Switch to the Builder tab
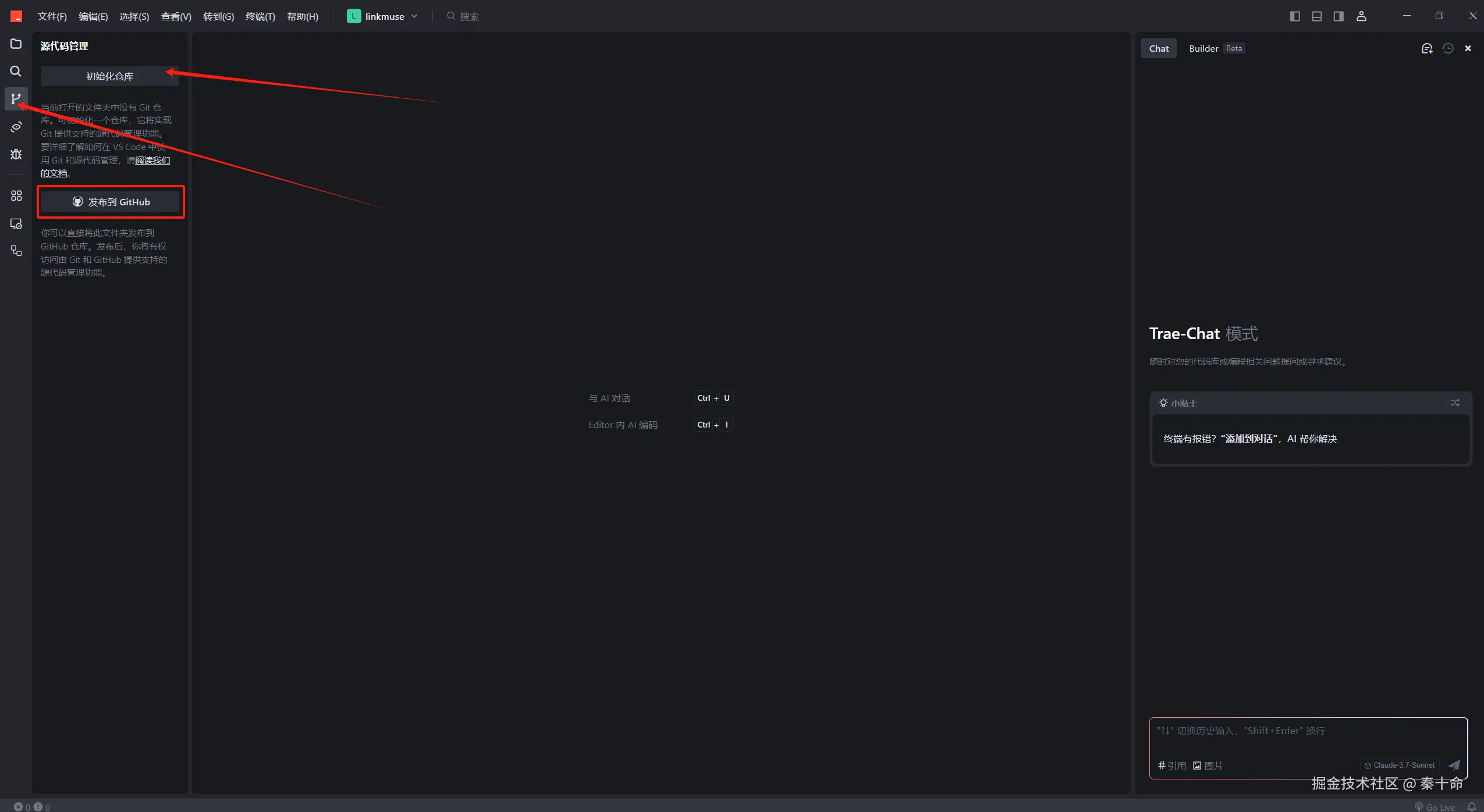This screenshot has width=1484, height=812. [1203, 49]
